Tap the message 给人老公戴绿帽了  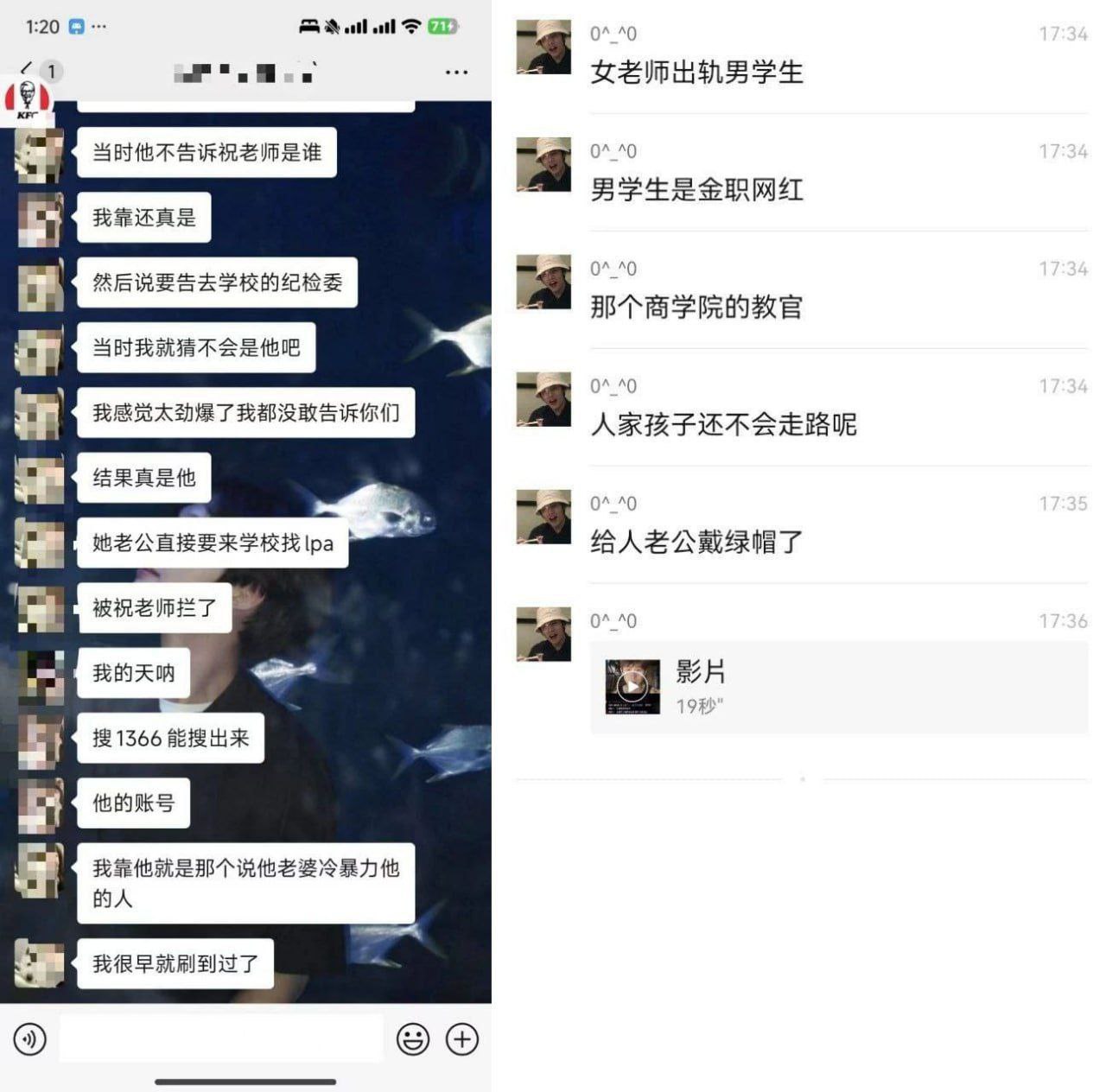(696, 542)
